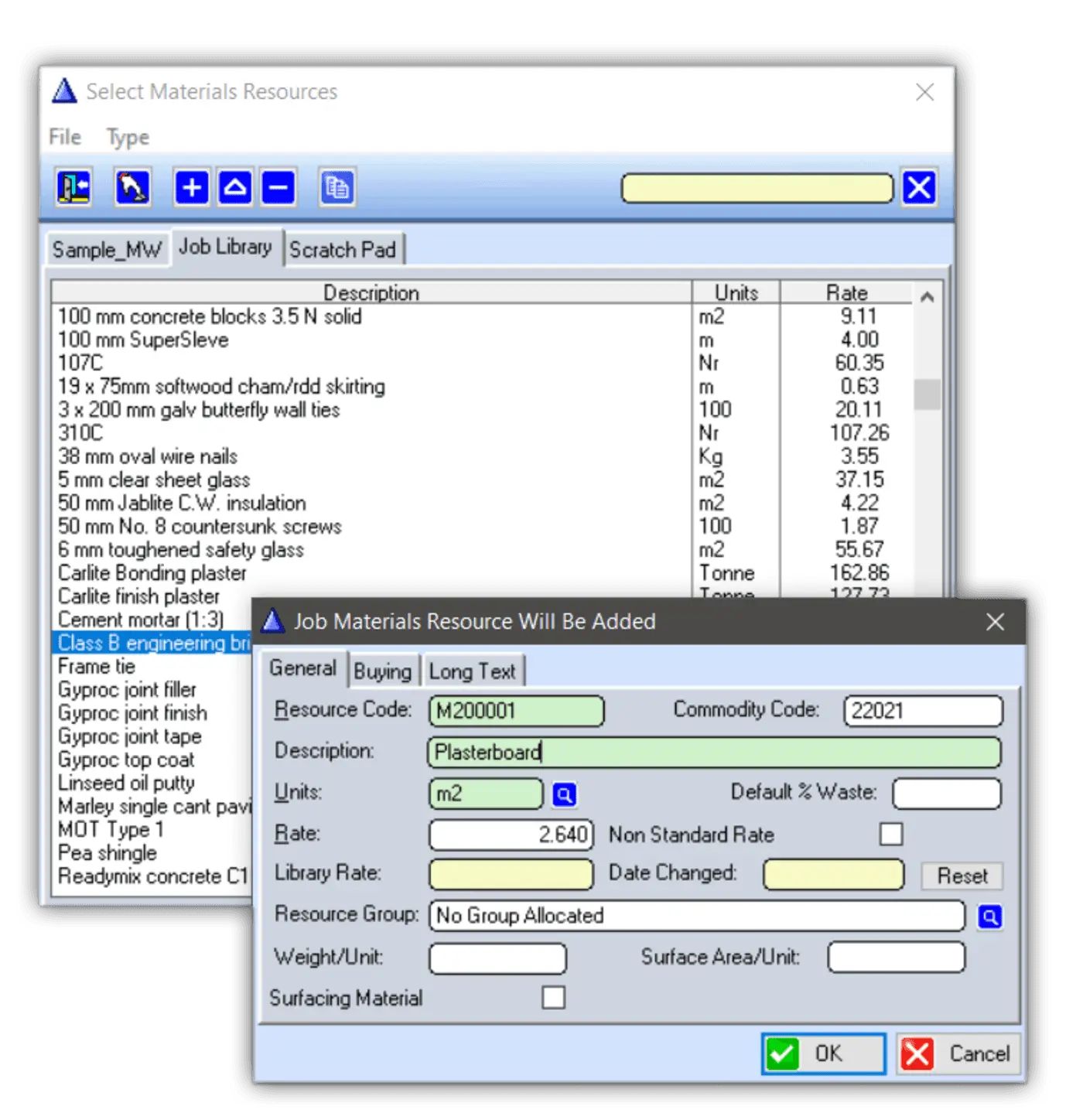
Task: Select the "Linseed oil putty" row
Action: [x=153, y=783]
